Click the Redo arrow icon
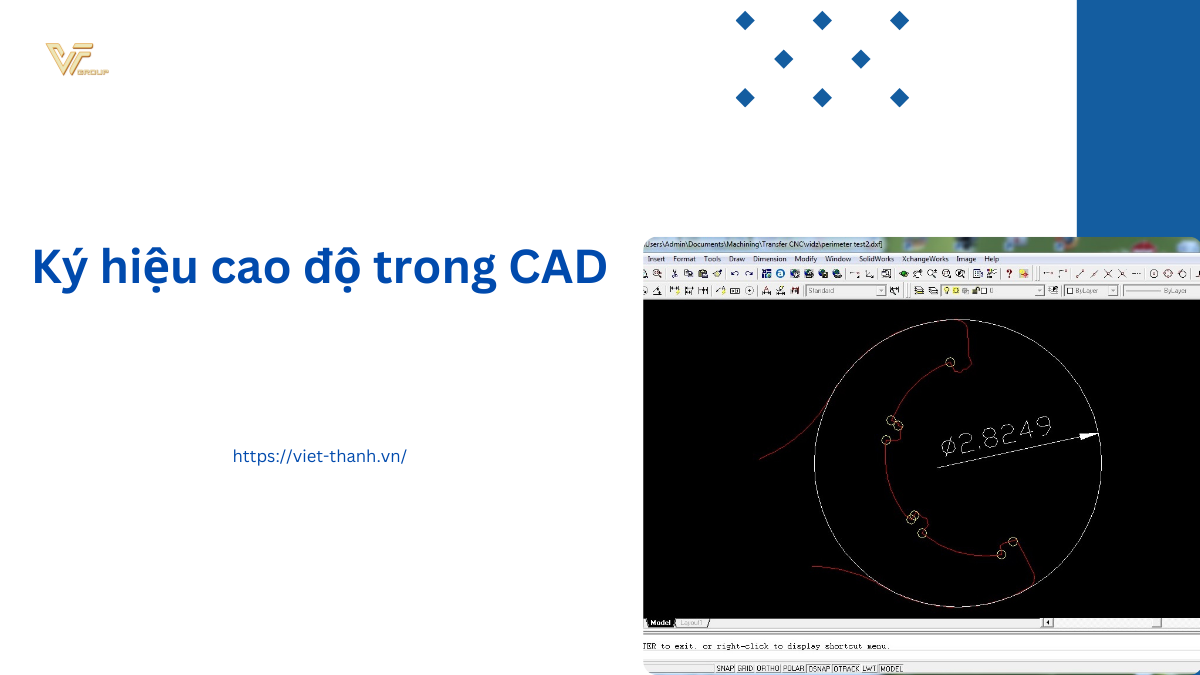 pos(749,273)
